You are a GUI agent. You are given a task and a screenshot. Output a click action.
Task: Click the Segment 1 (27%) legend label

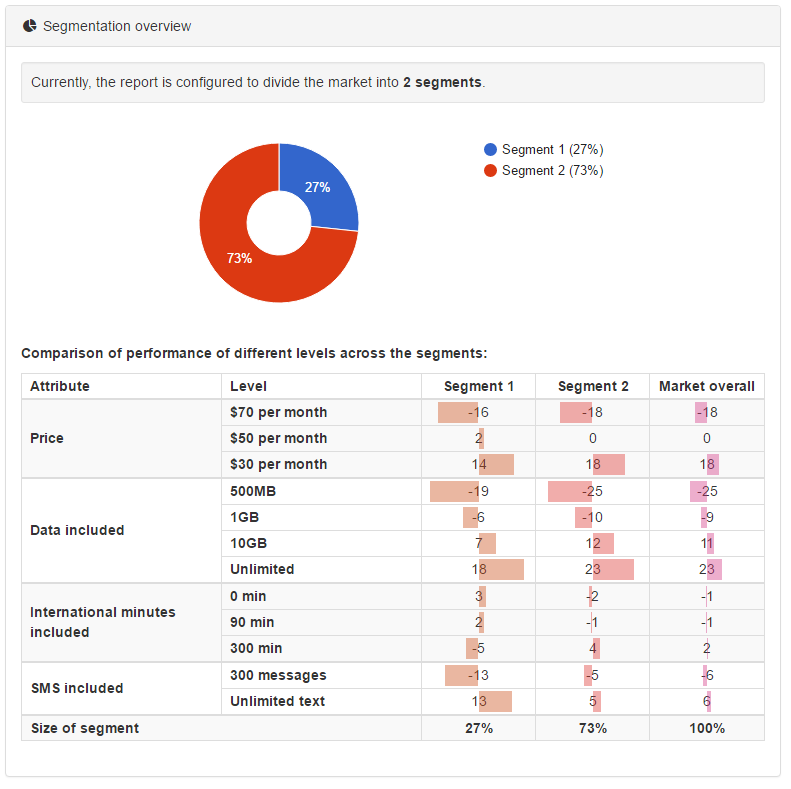click(x=553, y=149)
